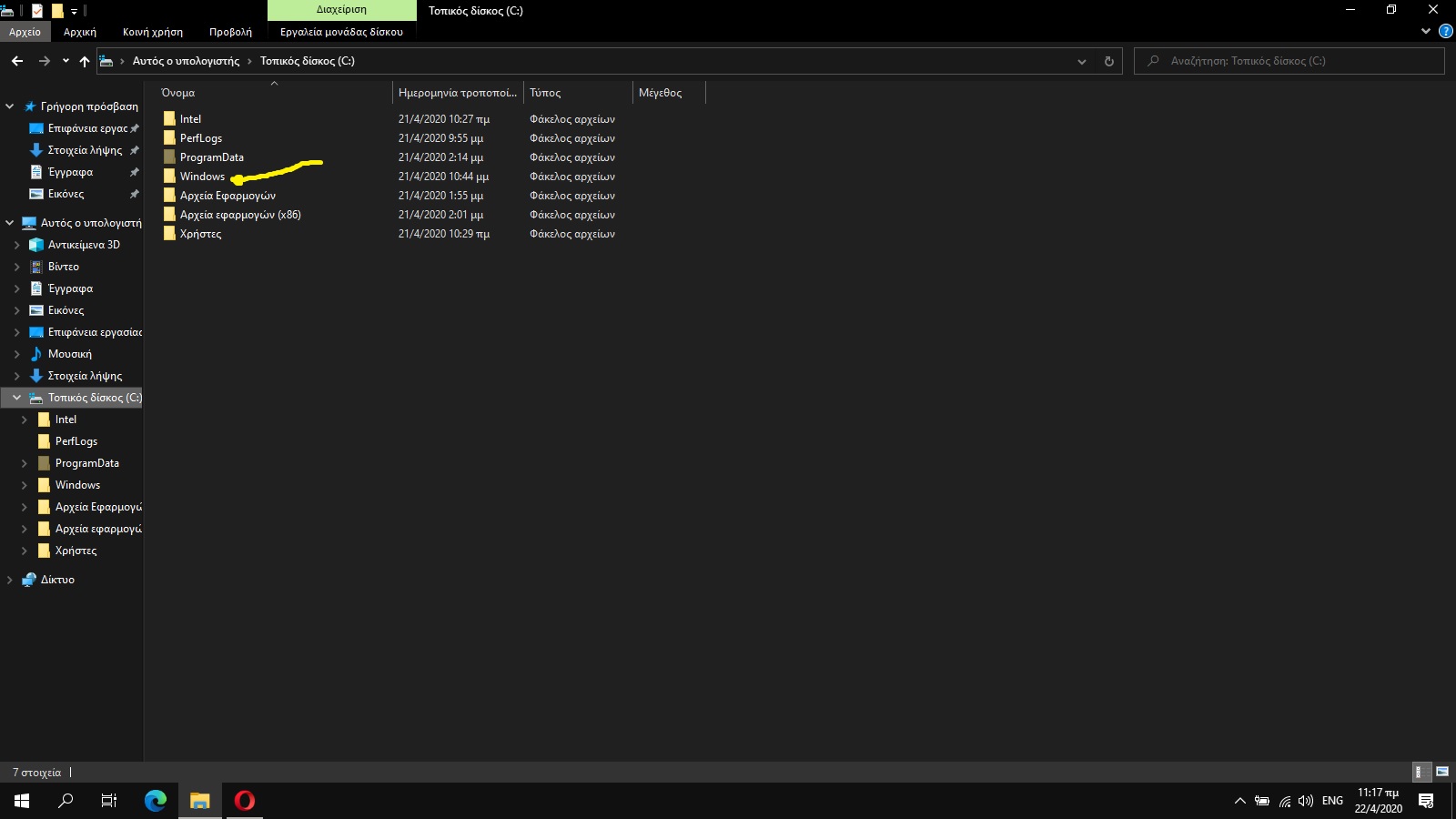Screen dimensions: 1456x819
Task: Open the address bar history dropdown
Action: 1082,61
